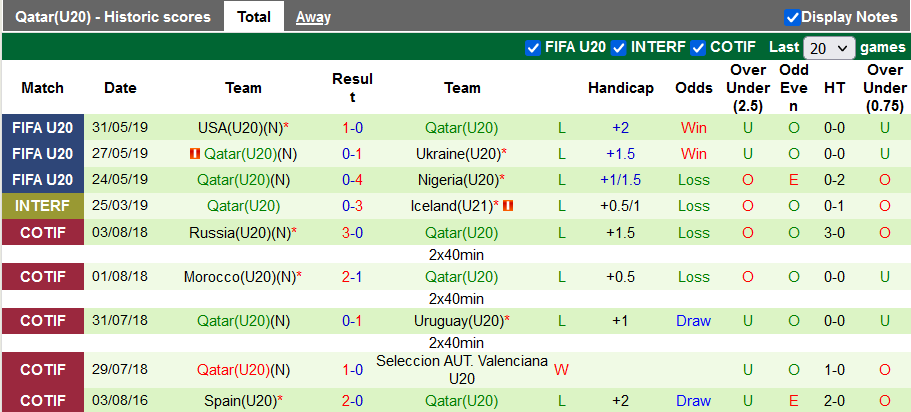Toggle the COTIF filter checkbox

698,47
